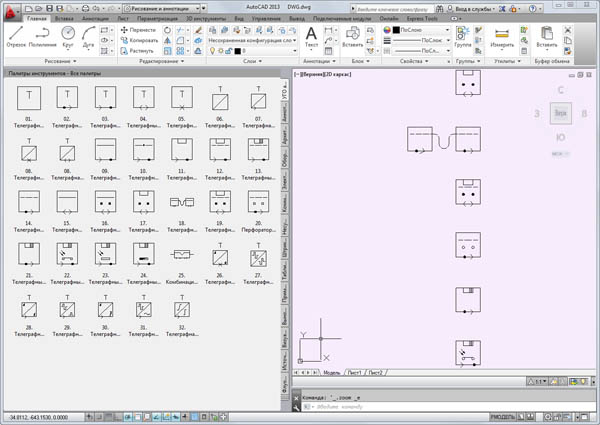Pick palette block 25 Комбинация

pos(181,254)
